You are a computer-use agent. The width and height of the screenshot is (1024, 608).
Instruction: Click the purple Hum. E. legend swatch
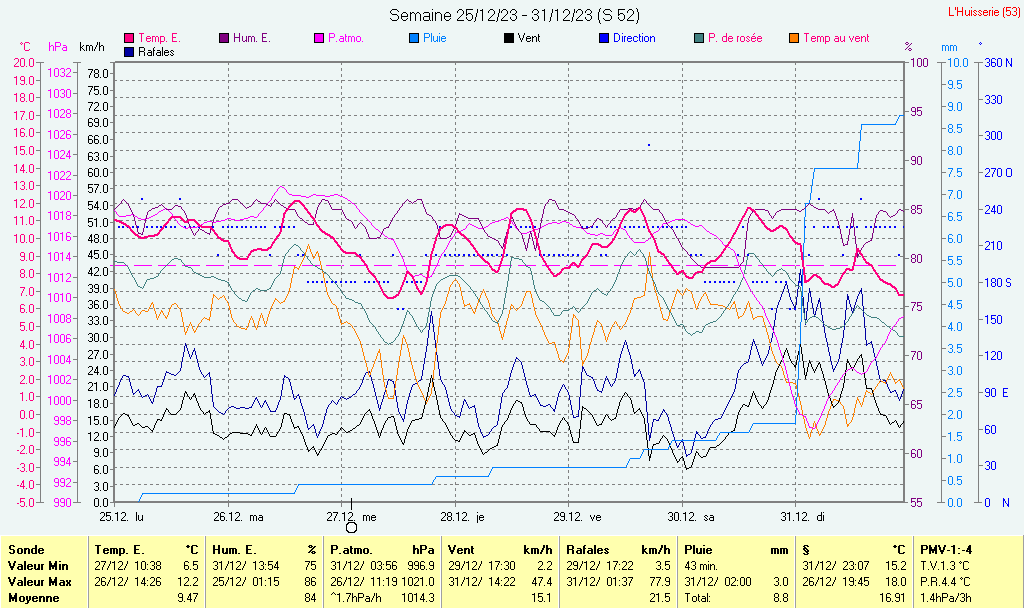point(224,39)
